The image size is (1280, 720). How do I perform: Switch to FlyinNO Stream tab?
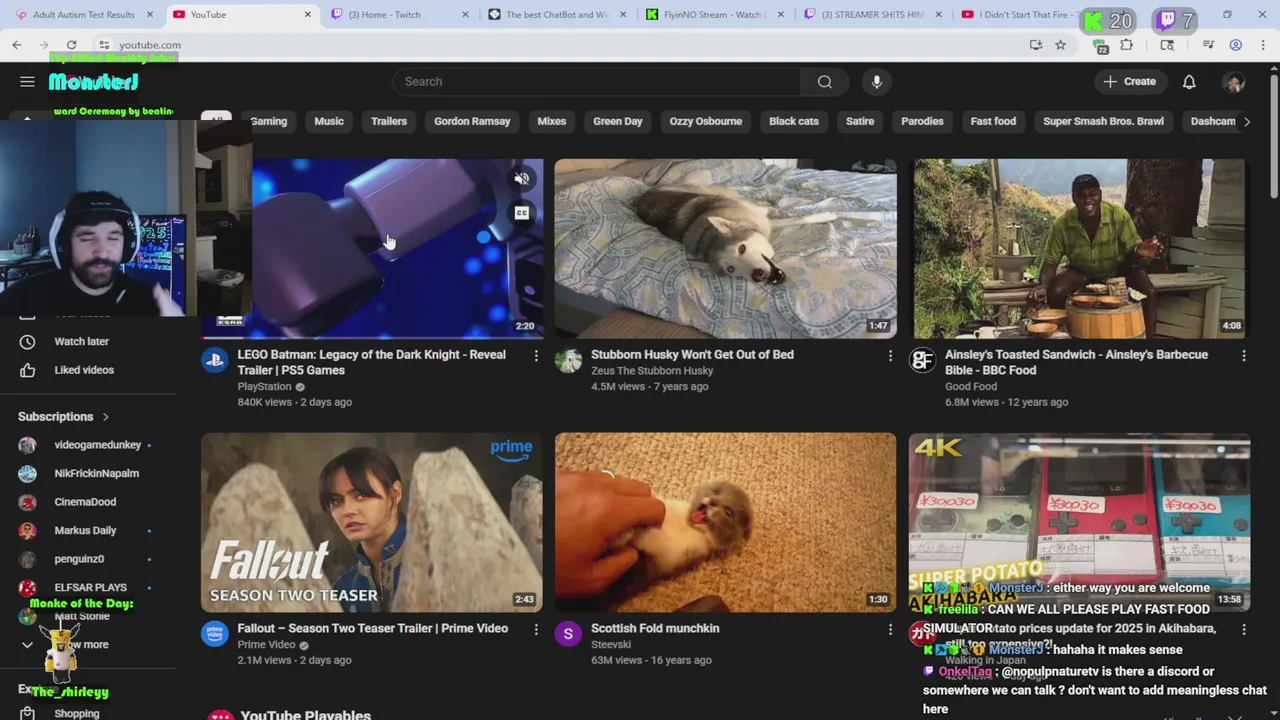tap(714, 15)
